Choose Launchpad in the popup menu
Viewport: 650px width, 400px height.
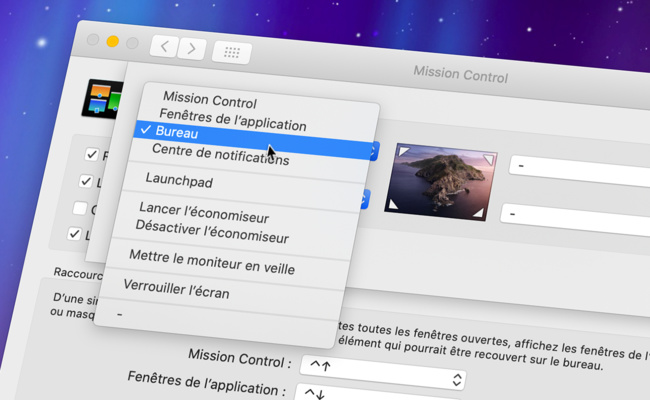click(179, 180)
